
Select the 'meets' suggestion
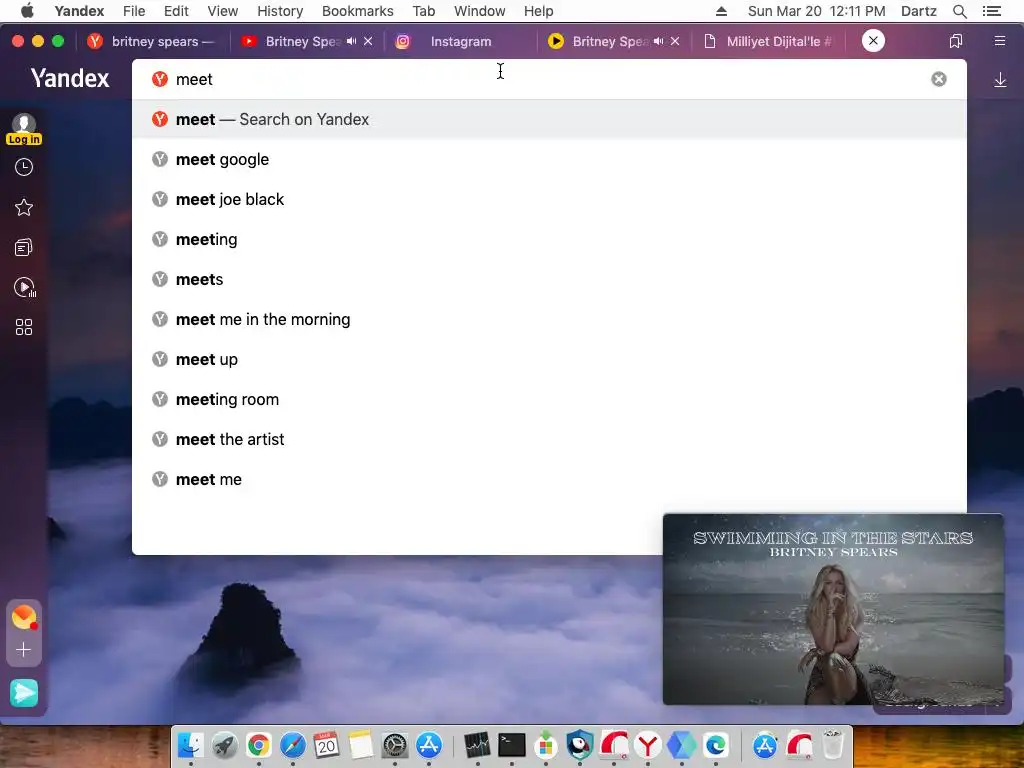click(x=549, y=280)
